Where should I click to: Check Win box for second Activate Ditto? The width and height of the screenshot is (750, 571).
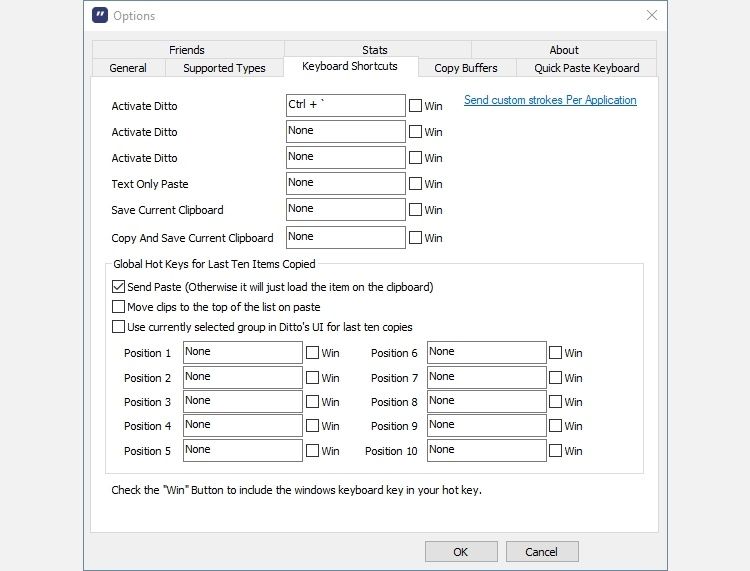point(415,132)
